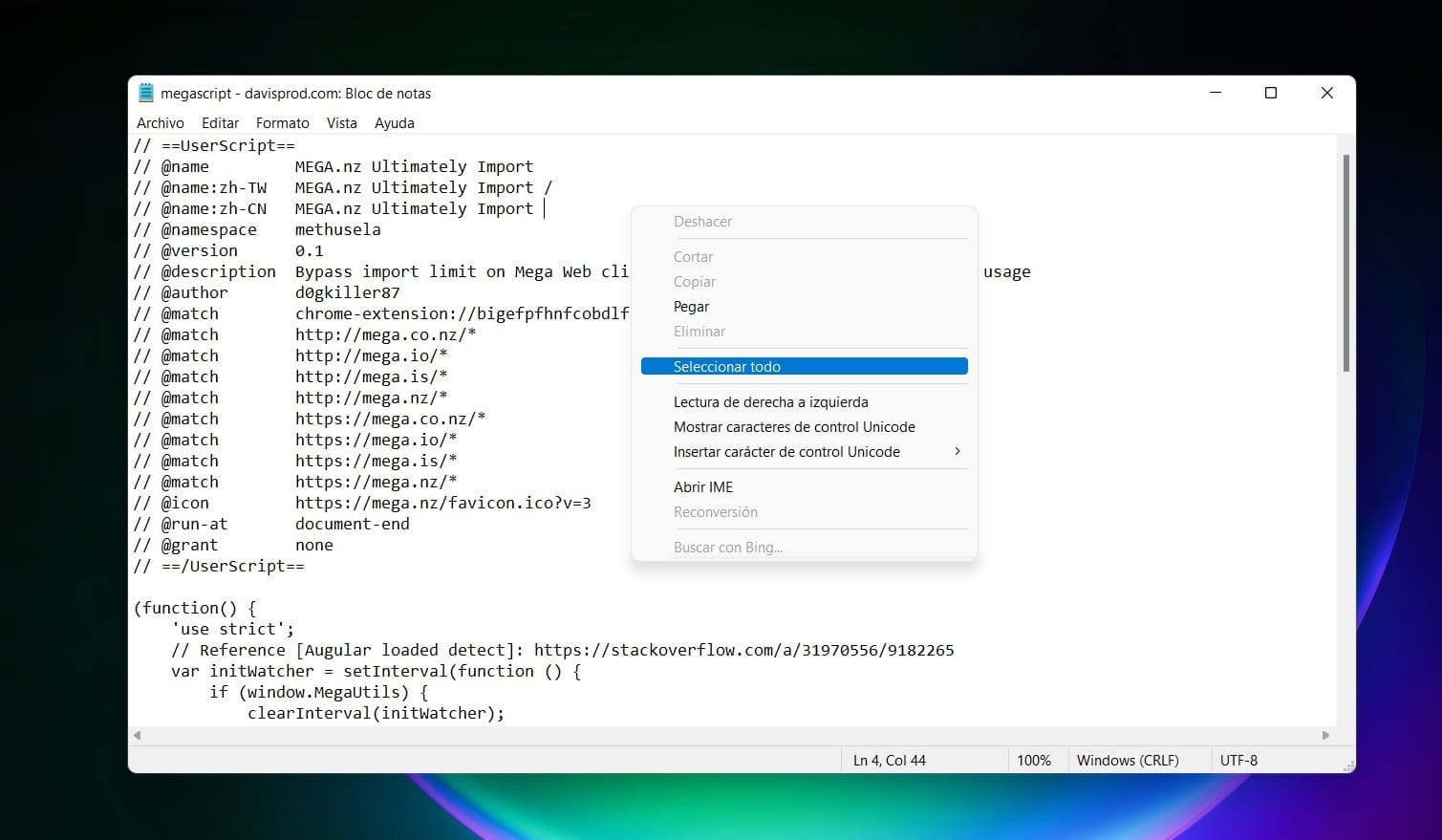Select Lectura de derecha a izquierda
Screen dimensions: 1442x840
pyautogui.click(x=805, y=402)
